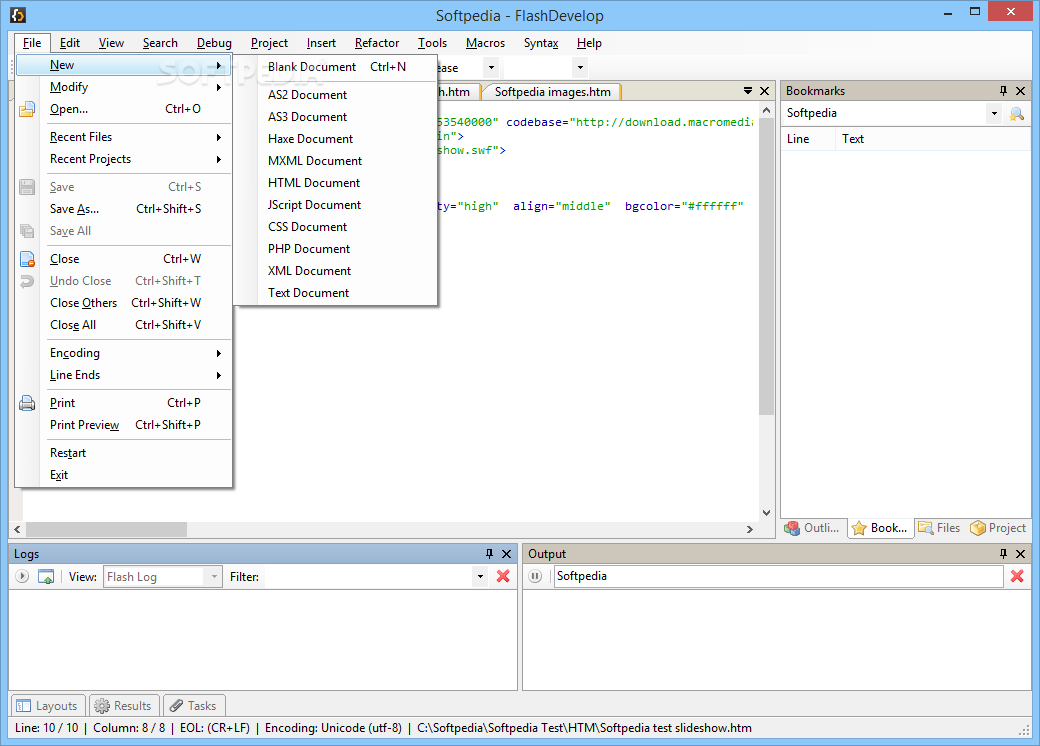1040x746 pixels.
Task: Create a new MXML Document
Action: [337, 160]
